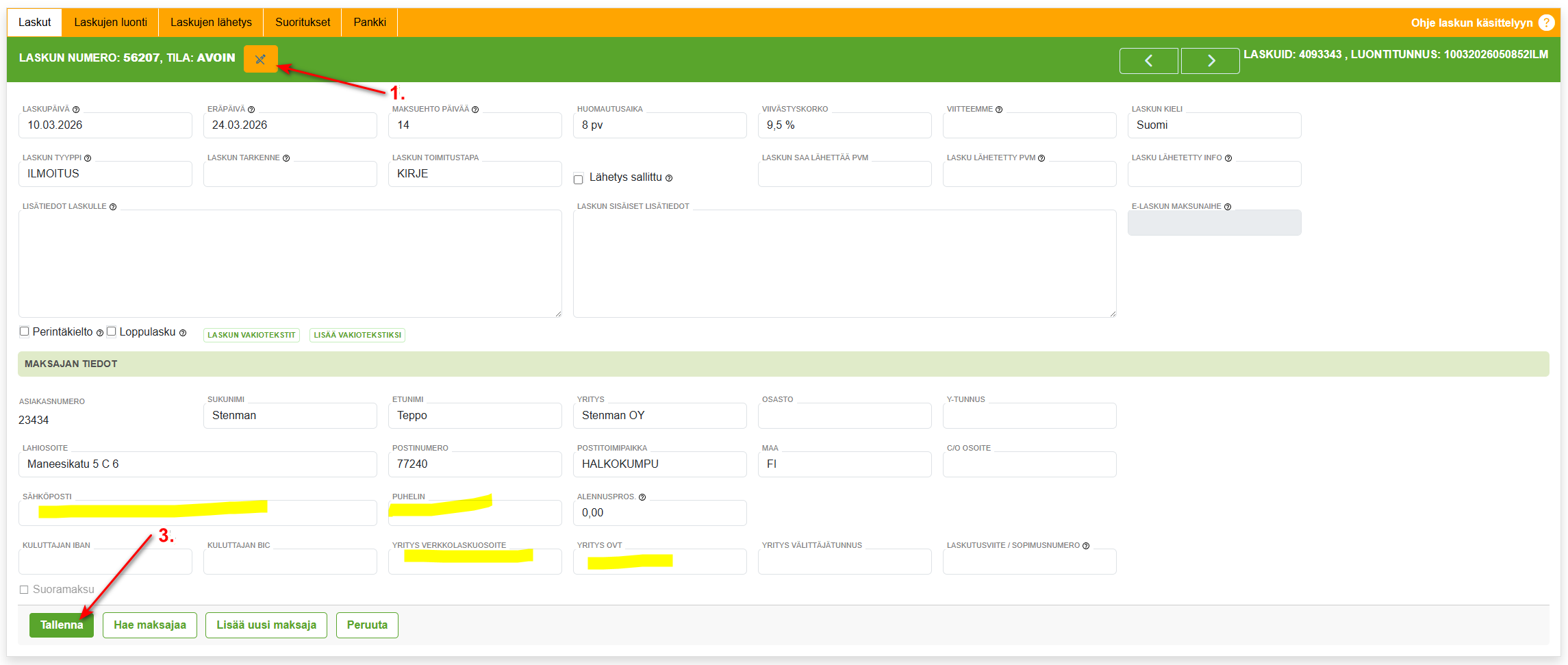Click help icon beside Lisätiedot laskulle
The image size is (1568, 665).
113,207
